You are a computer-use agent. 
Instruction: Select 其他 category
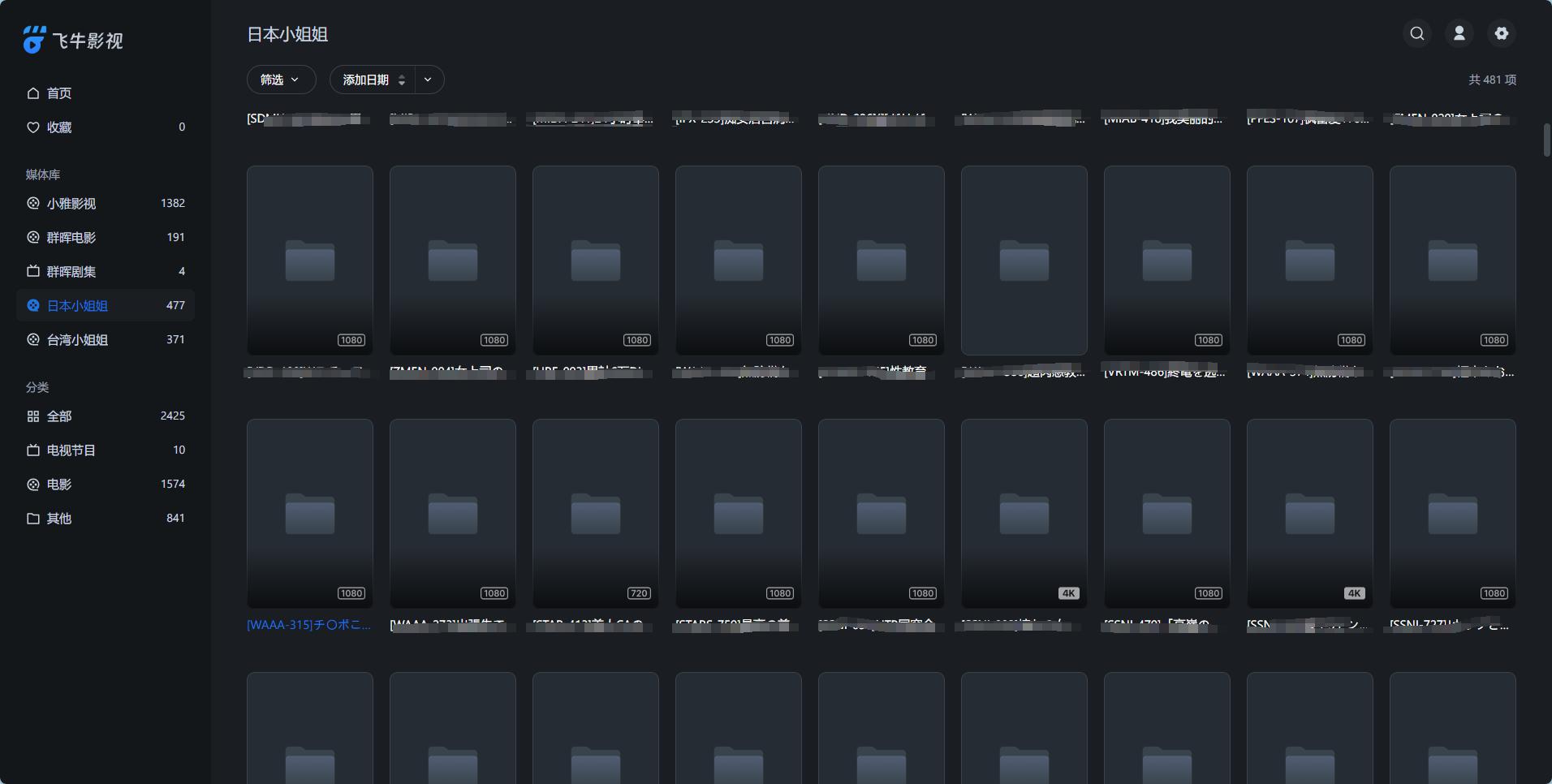coord(106,519)
